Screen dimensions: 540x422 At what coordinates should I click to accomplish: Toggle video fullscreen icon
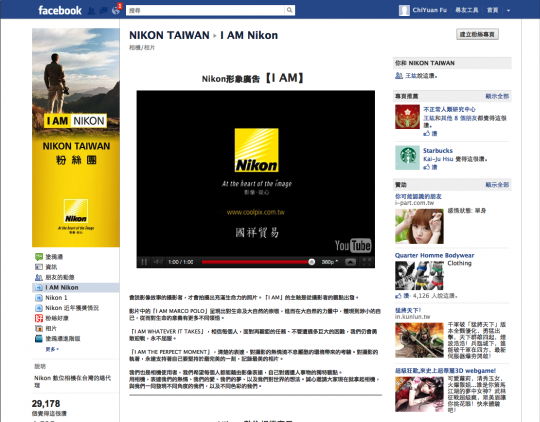point(366,262)
